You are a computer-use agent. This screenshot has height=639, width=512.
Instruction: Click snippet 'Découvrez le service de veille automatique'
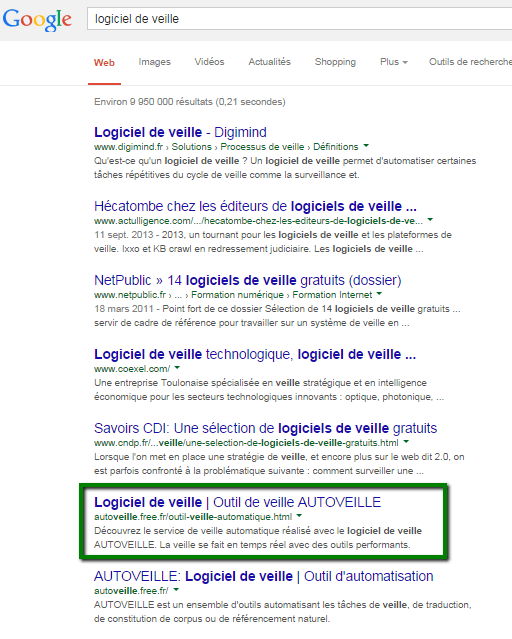click(x=258, y=538)
